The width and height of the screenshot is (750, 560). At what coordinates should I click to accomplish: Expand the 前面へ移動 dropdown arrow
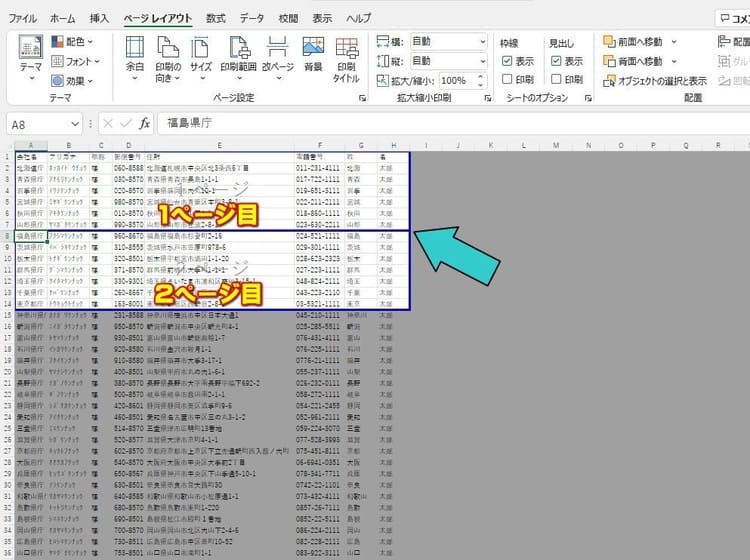point(673,42)
